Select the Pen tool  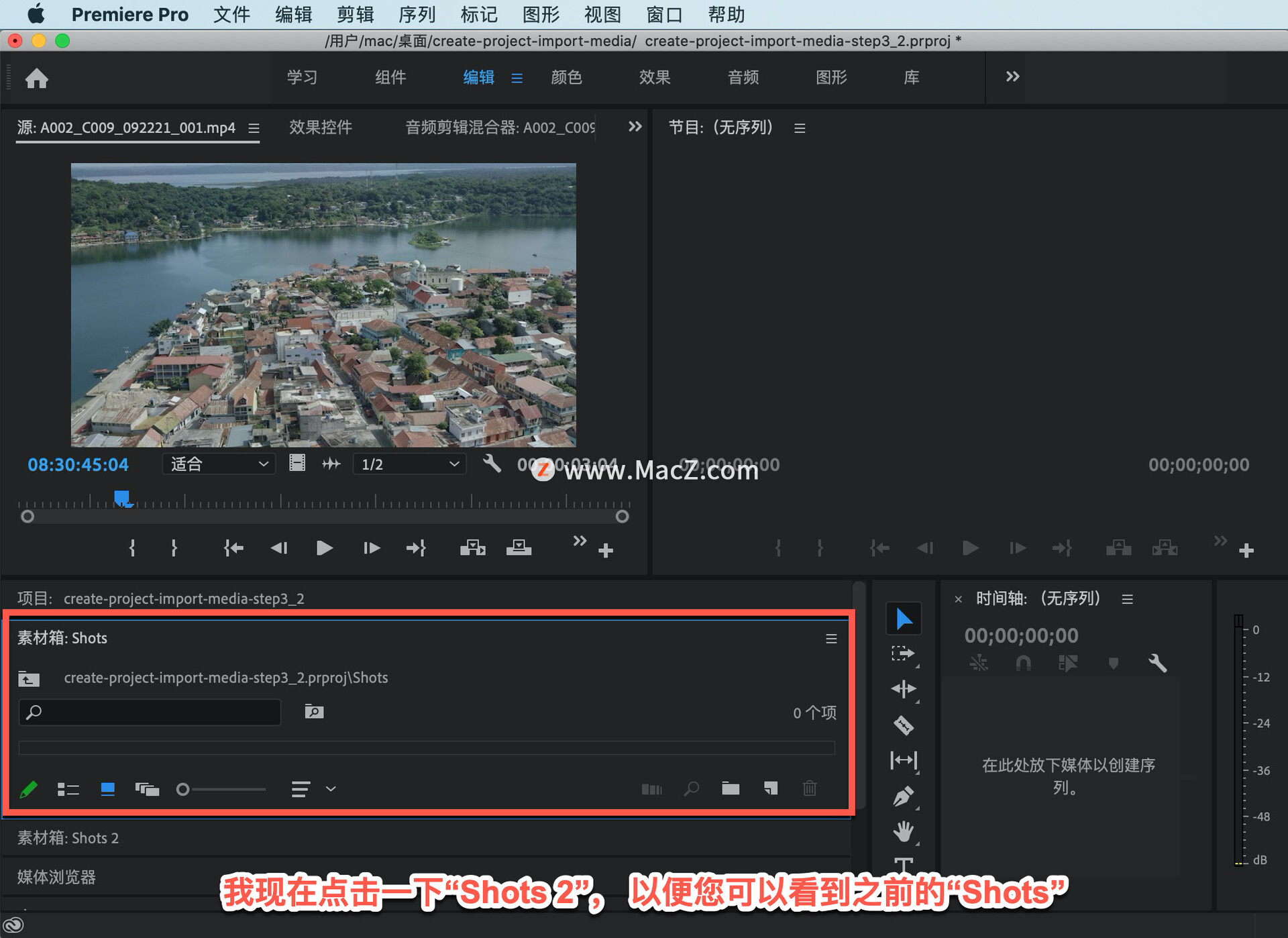[x=903, y=796]
